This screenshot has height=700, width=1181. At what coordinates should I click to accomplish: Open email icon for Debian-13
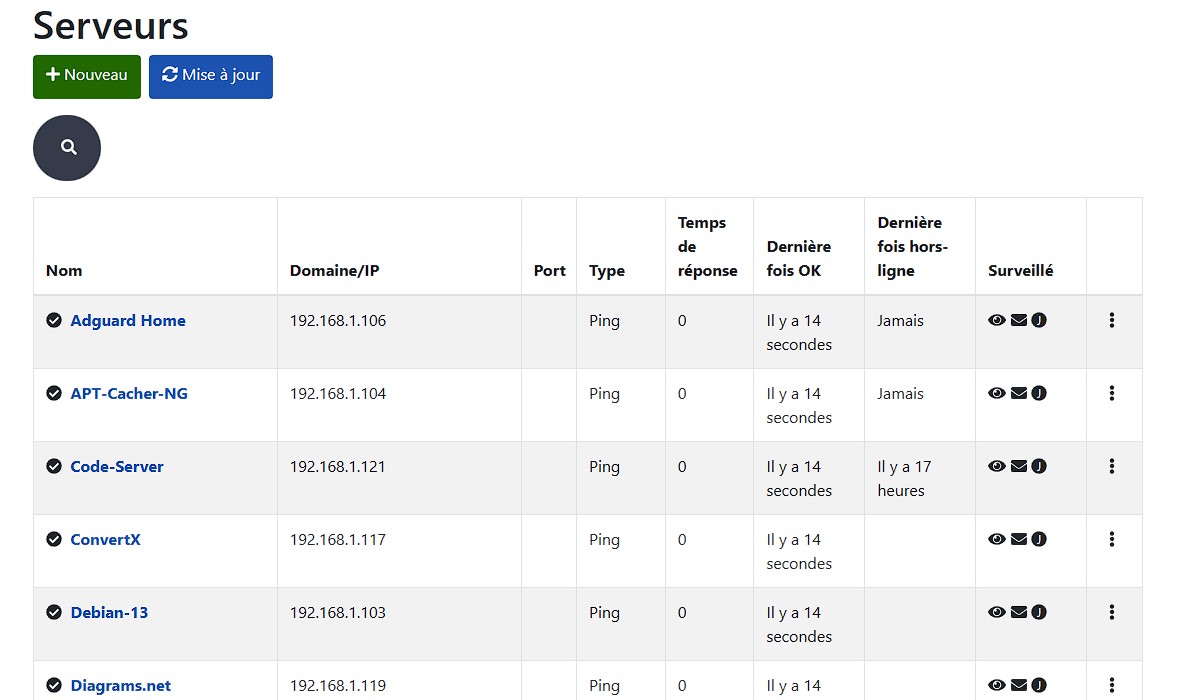point(1018,612)
